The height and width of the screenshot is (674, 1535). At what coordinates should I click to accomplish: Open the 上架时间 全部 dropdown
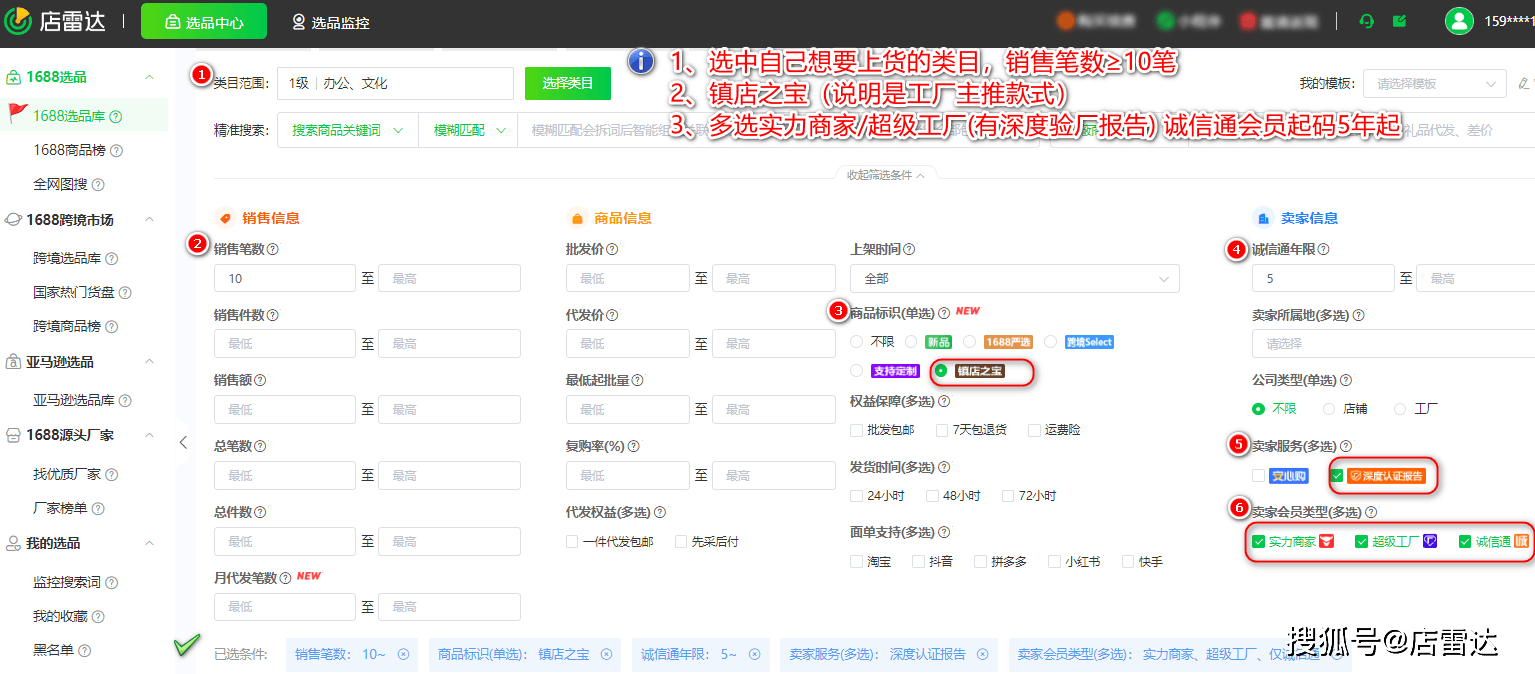[x=1014, y=278]
